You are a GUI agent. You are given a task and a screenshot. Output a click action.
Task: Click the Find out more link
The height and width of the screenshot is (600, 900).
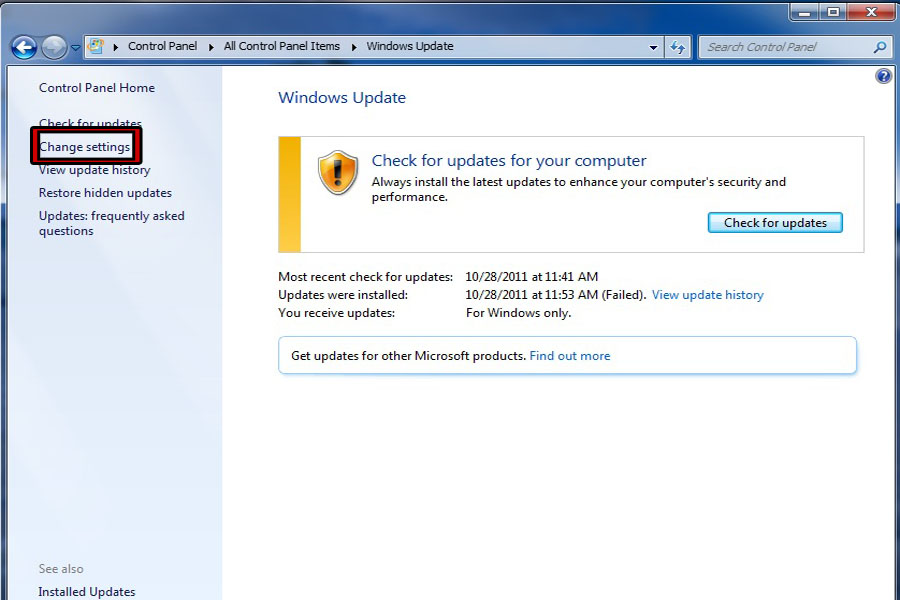coord(570,356)
